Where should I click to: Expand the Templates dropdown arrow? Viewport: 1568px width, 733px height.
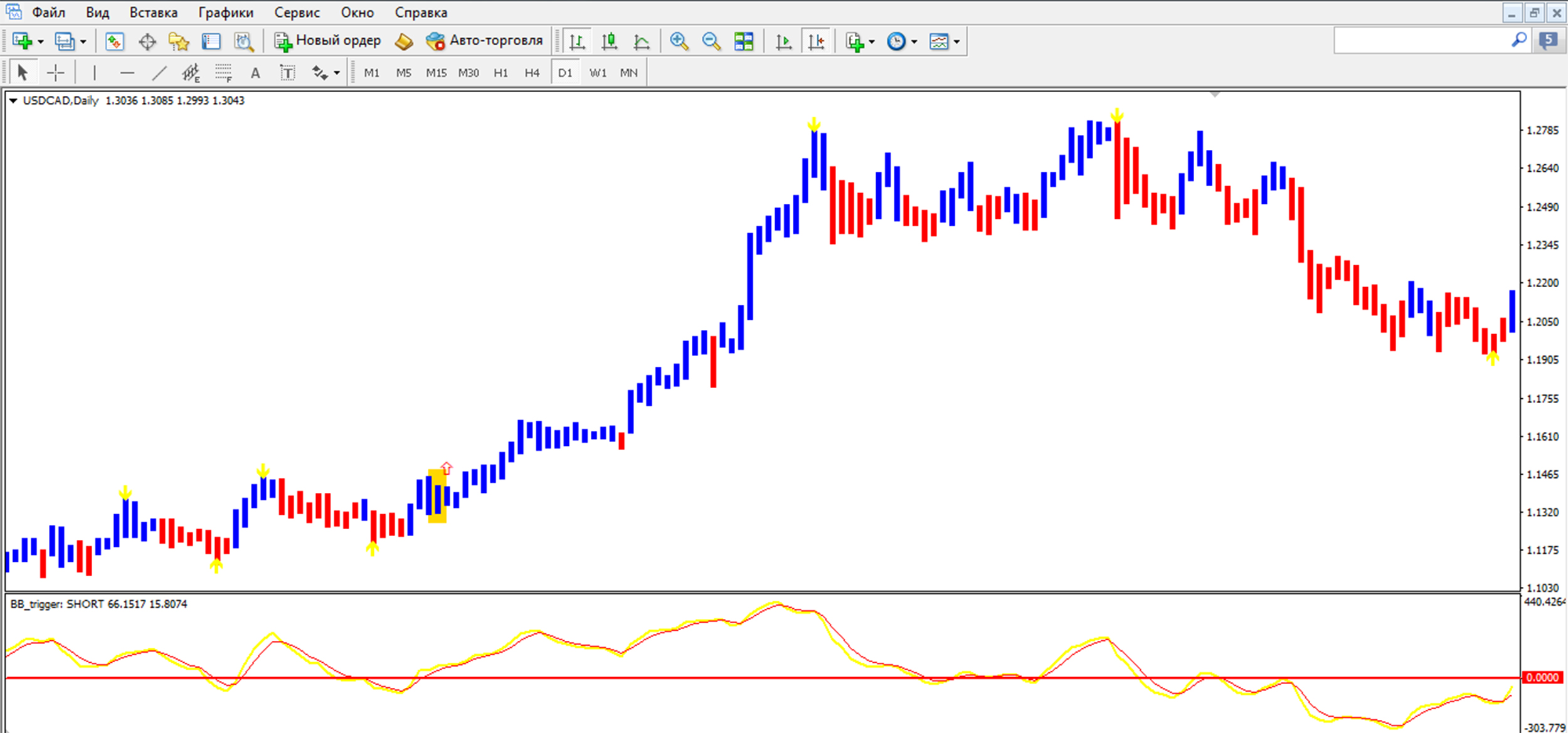(956, 42)
